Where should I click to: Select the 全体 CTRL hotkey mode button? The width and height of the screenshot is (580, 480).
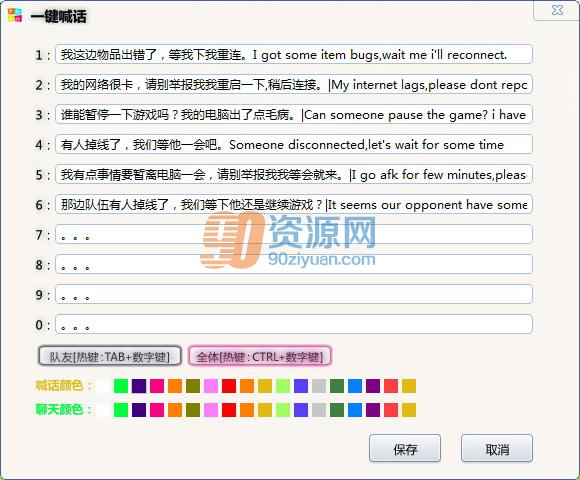pos(260,356)
